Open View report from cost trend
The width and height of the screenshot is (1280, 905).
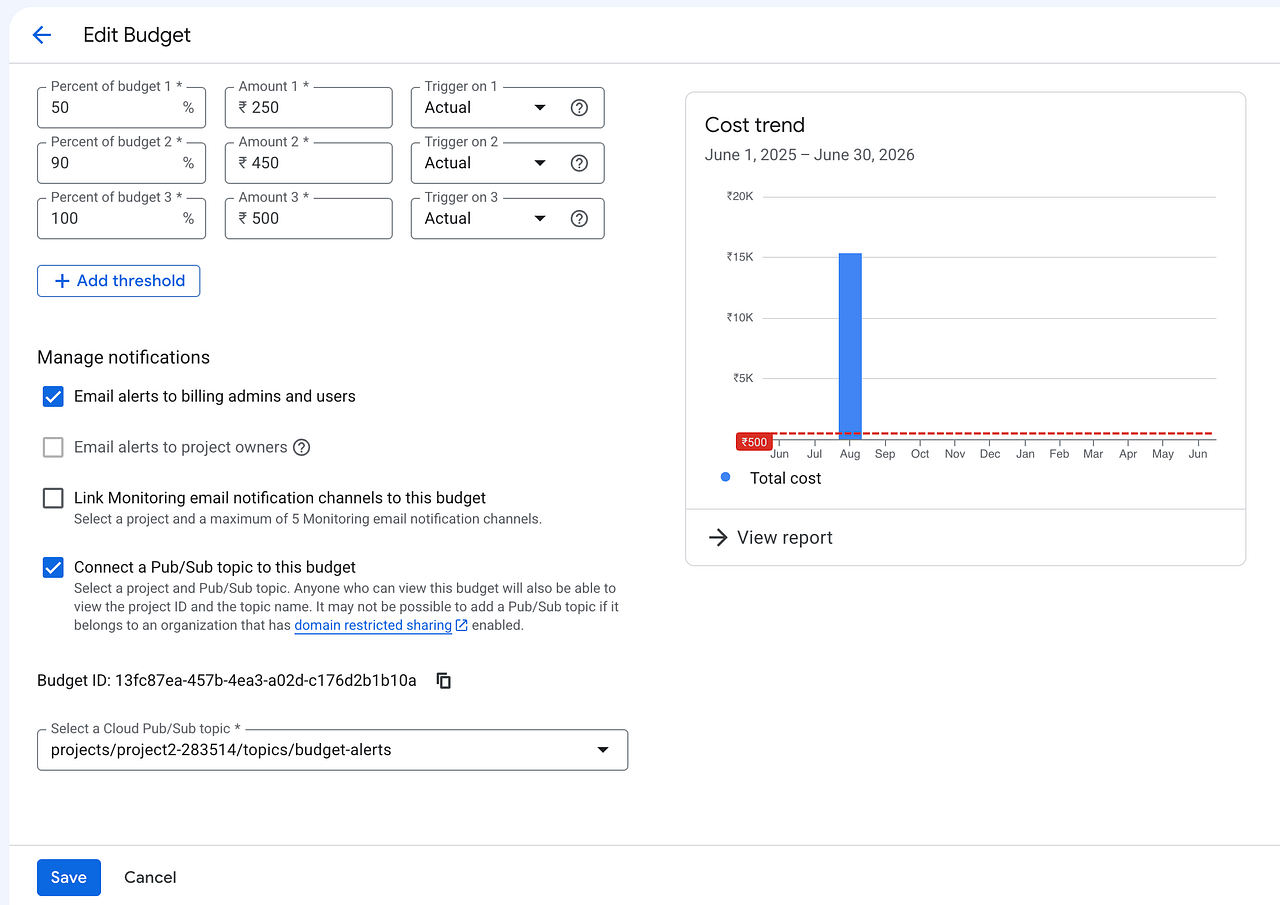pyautogui.click(x=770, y=538)
